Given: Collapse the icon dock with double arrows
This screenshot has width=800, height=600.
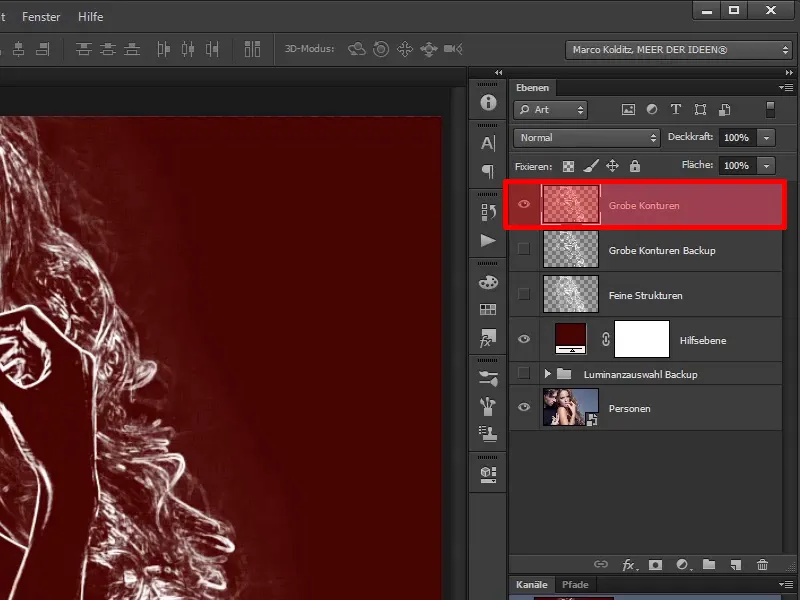Looking at the screenshot, I should click(x=498, y=72).
